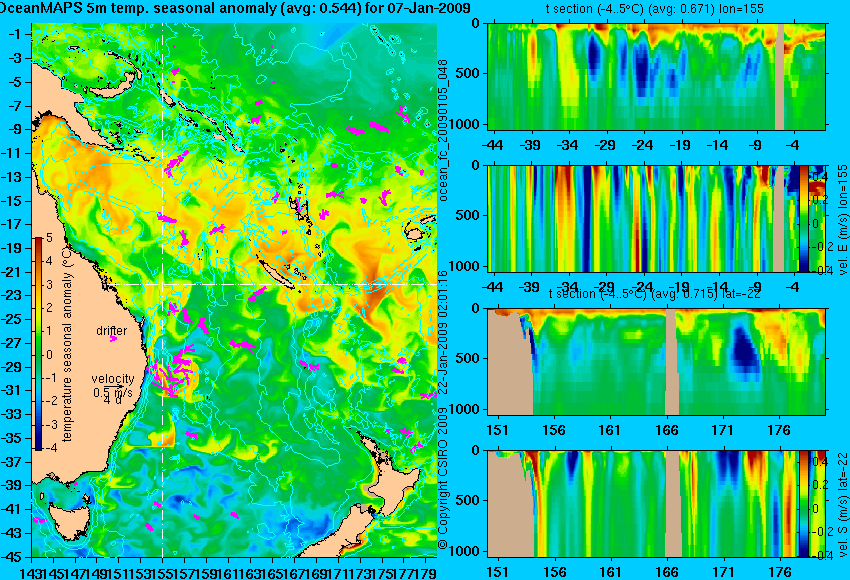Viewport: 850px width, 580px height.
Task: Click the magenta drifter marker below the drifter label
Action: pyautogui.click(x=113, y=339)
